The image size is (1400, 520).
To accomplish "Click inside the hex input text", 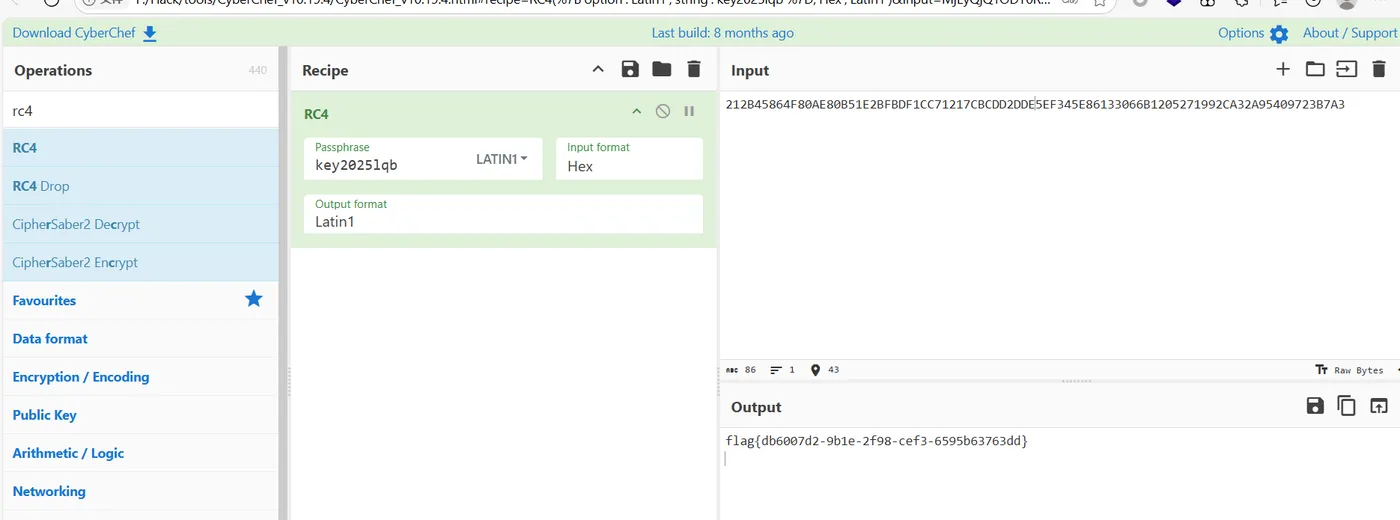I will click(x=1035, y=104).
